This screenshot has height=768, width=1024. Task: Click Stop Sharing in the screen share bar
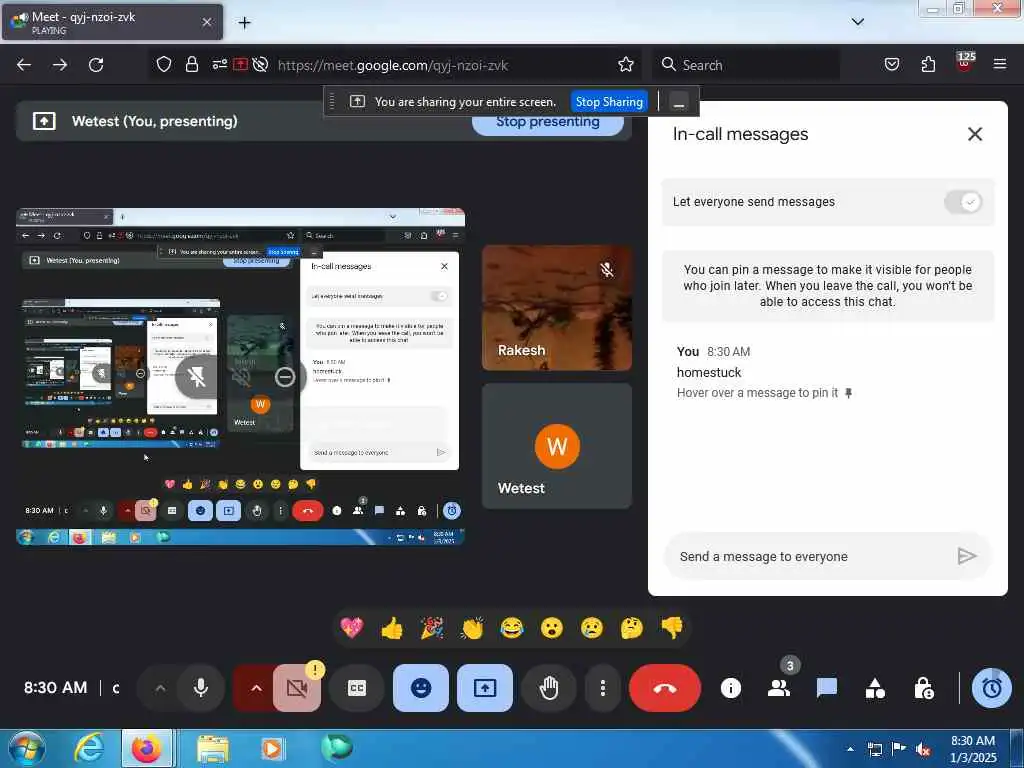coord(609,102)
